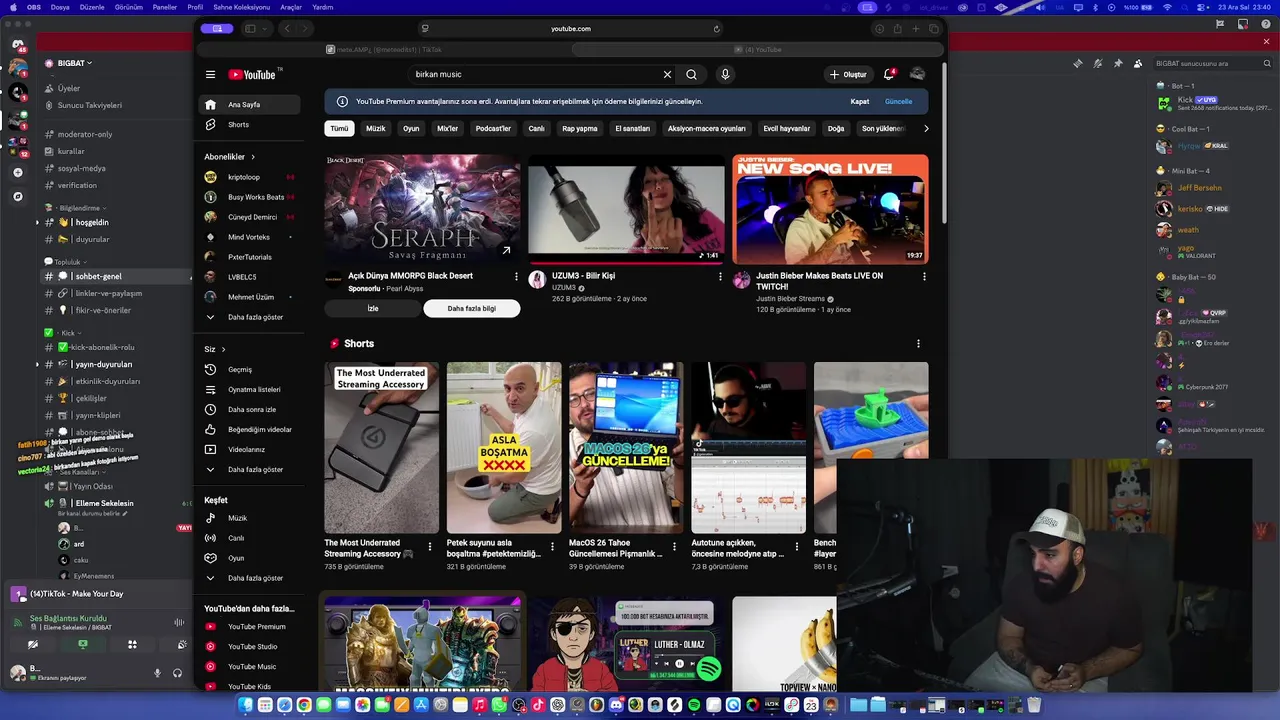
Task: Click Daha fazla bilgi on ad
Action: point(472,309)
